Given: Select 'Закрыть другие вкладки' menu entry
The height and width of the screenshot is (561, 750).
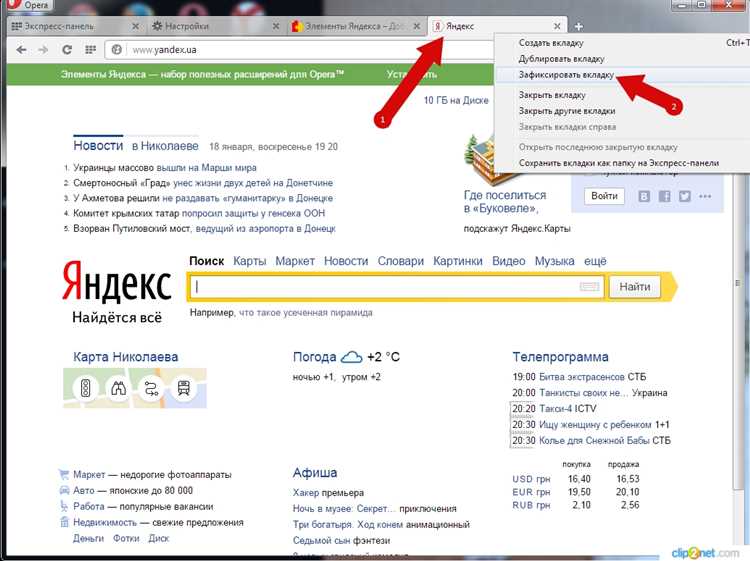Looking at the screenshot, I should (567, 111).
